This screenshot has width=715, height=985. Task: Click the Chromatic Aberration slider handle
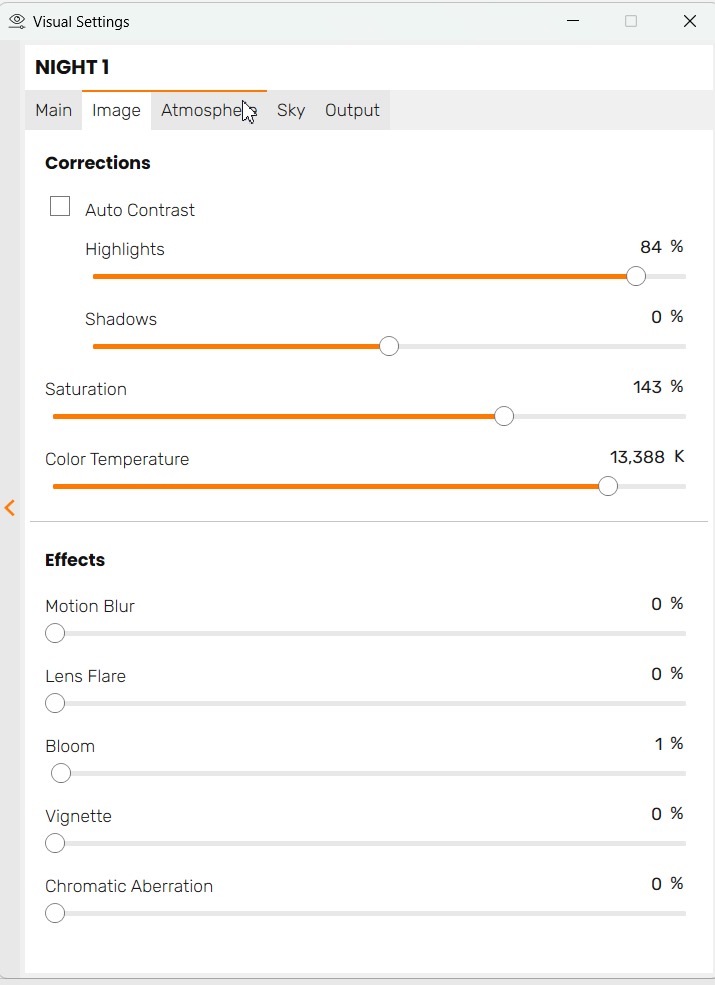tap(55, 913)
